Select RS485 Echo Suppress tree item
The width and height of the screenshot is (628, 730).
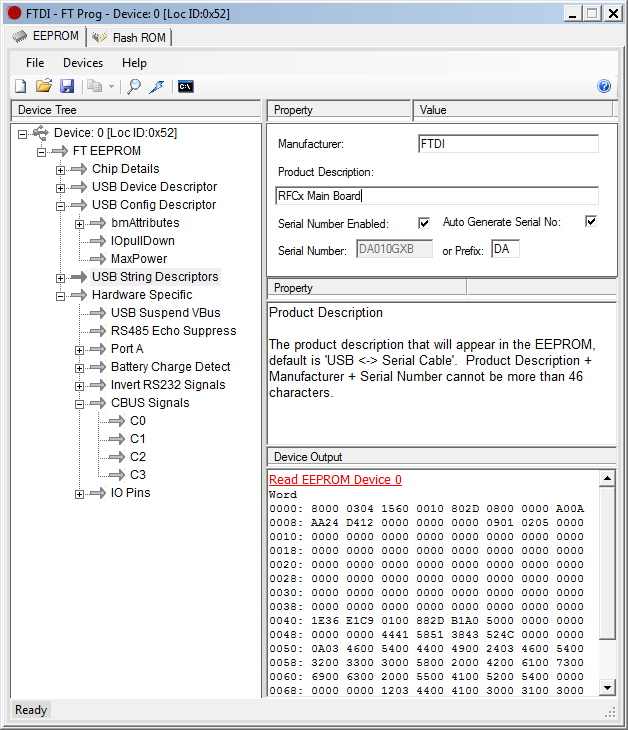coord(173,331)
